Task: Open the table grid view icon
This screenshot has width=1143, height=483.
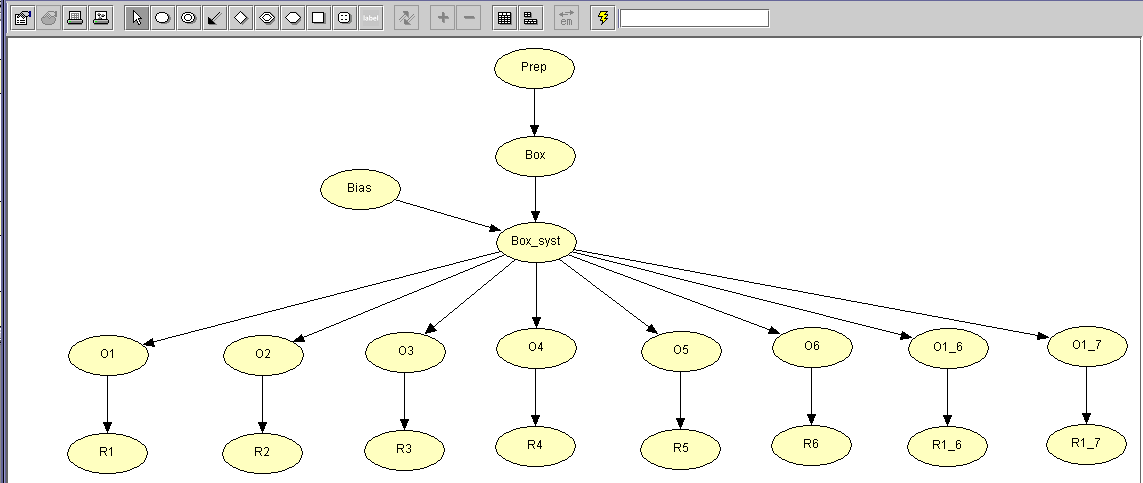Action: (x=505, y=18)
